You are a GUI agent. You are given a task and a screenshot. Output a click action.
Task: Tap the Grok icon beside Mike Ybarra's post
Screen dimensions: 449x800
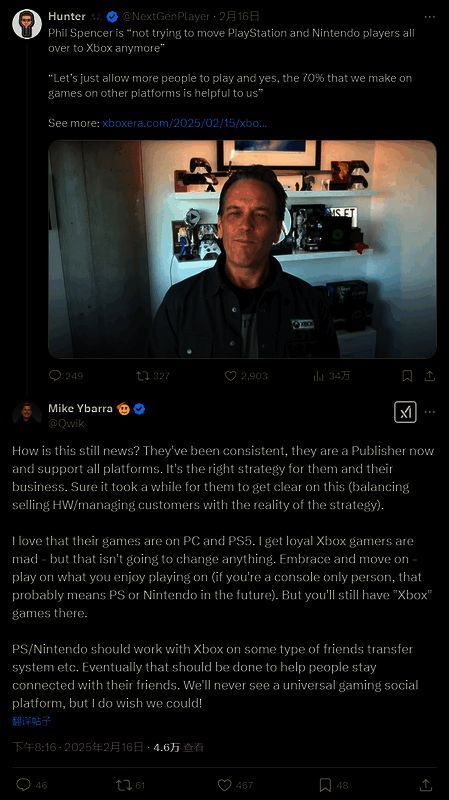[405, 412]
